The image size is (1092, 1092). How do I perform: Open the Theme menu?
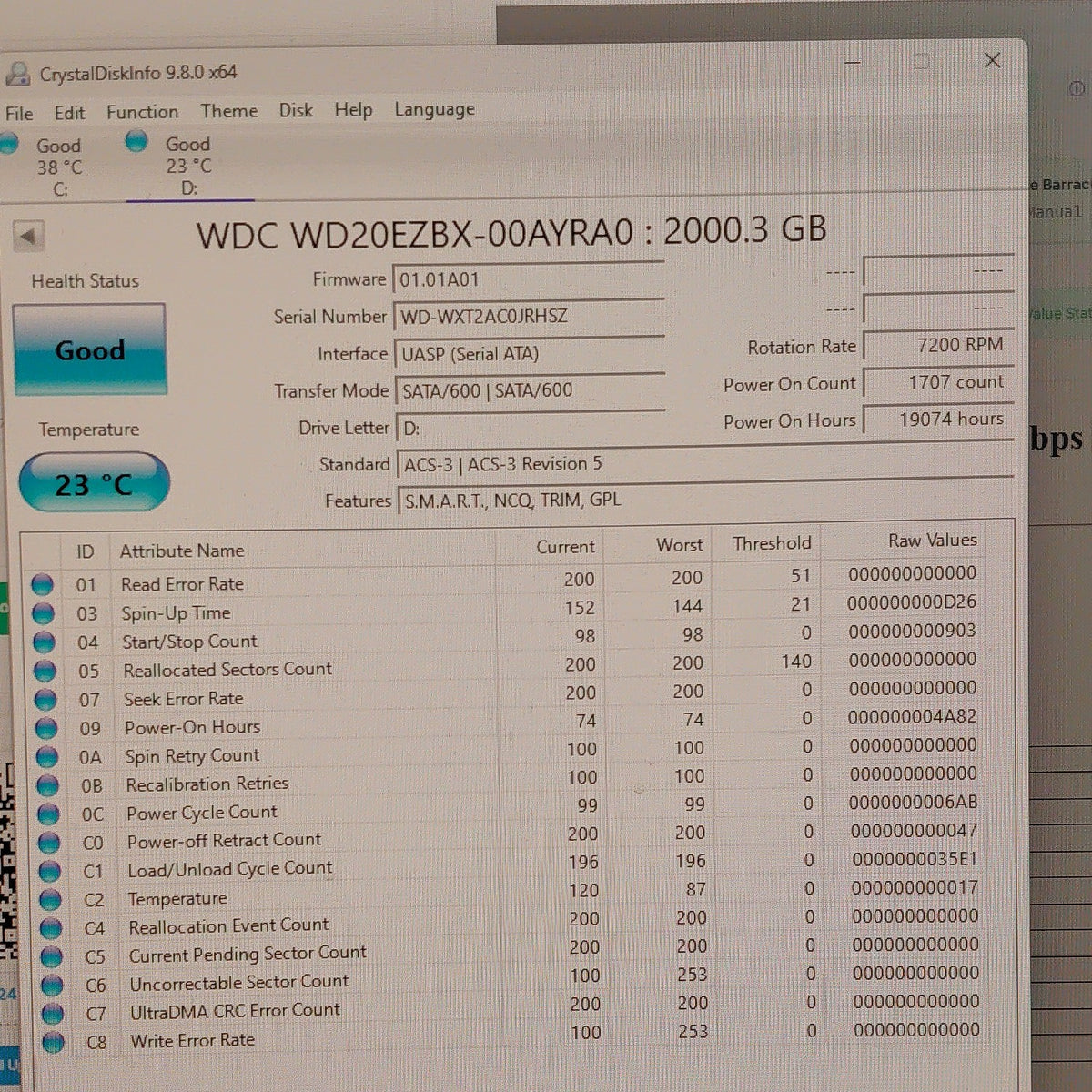[229, 111]
